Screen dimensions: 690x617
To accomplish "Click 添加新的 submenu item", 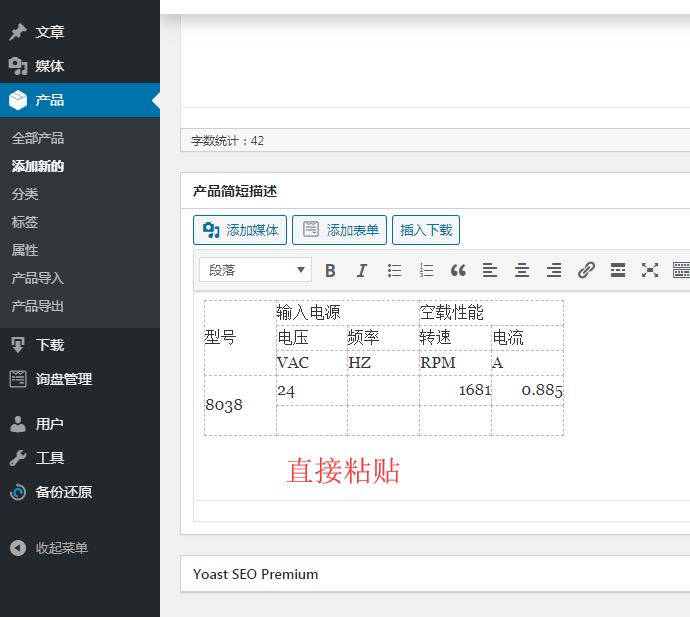I will (38, 166).
